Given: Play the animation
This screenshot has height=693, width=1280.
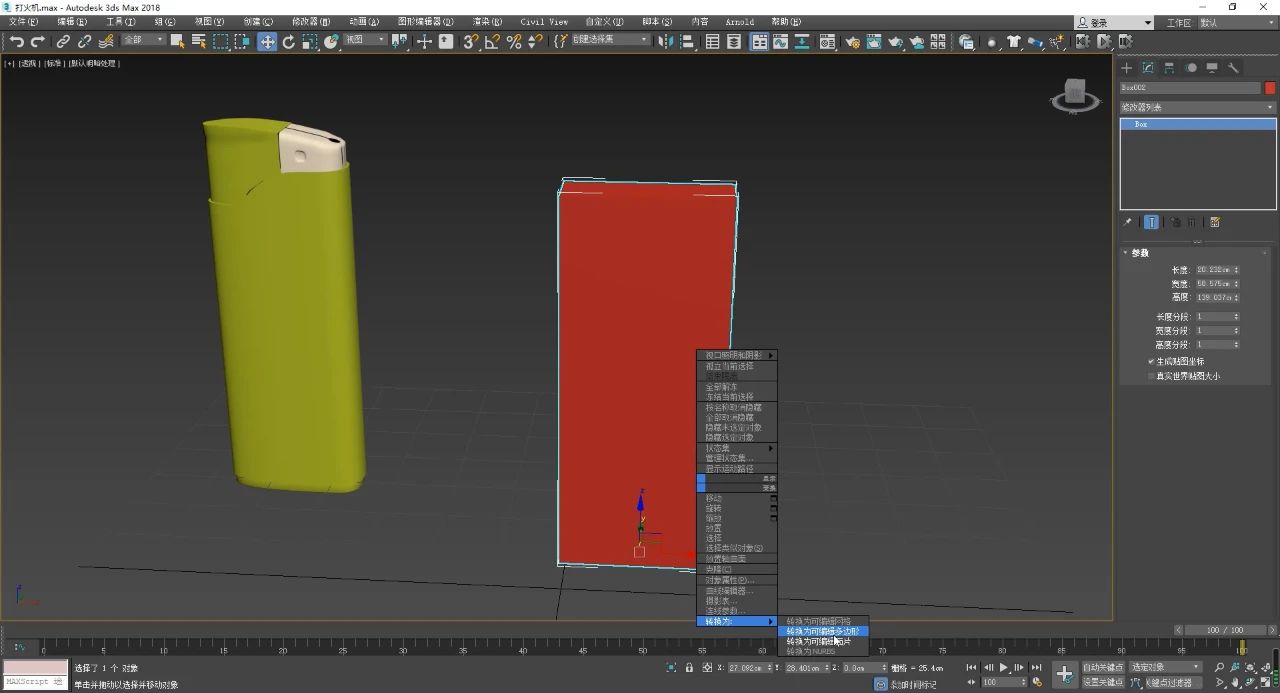Looking at the screenshot, I should pyautogui.click(x=1003, y=667).
